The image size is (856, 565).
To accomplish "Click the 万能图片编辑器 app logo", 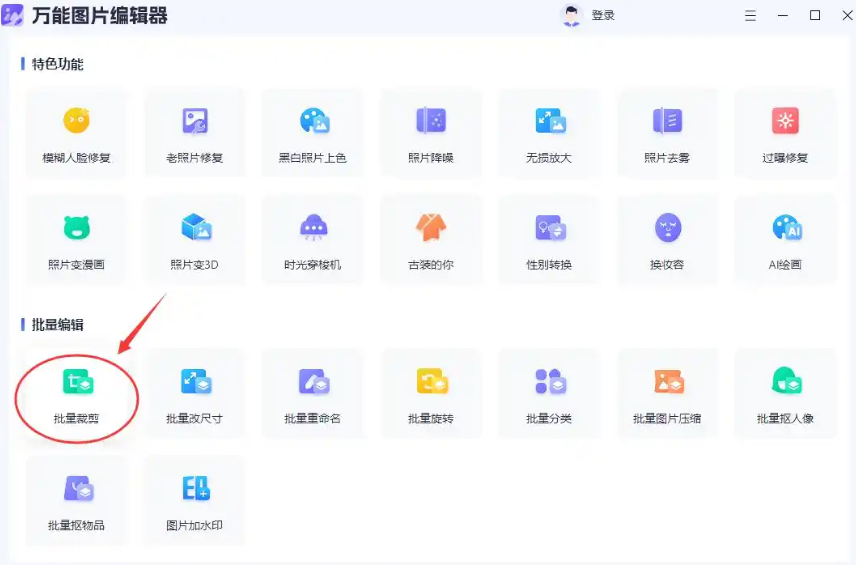I will (12, 15).
